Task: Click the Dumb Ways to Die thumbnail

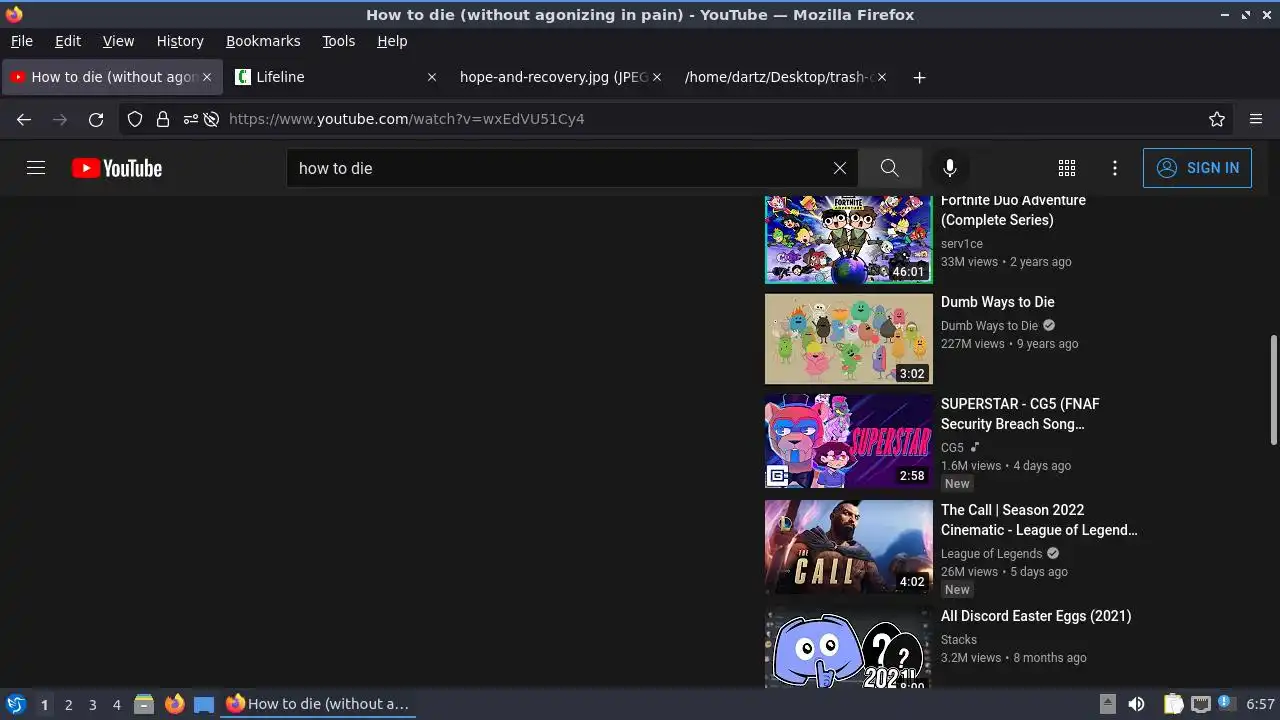Action: (x=849, y=339)
